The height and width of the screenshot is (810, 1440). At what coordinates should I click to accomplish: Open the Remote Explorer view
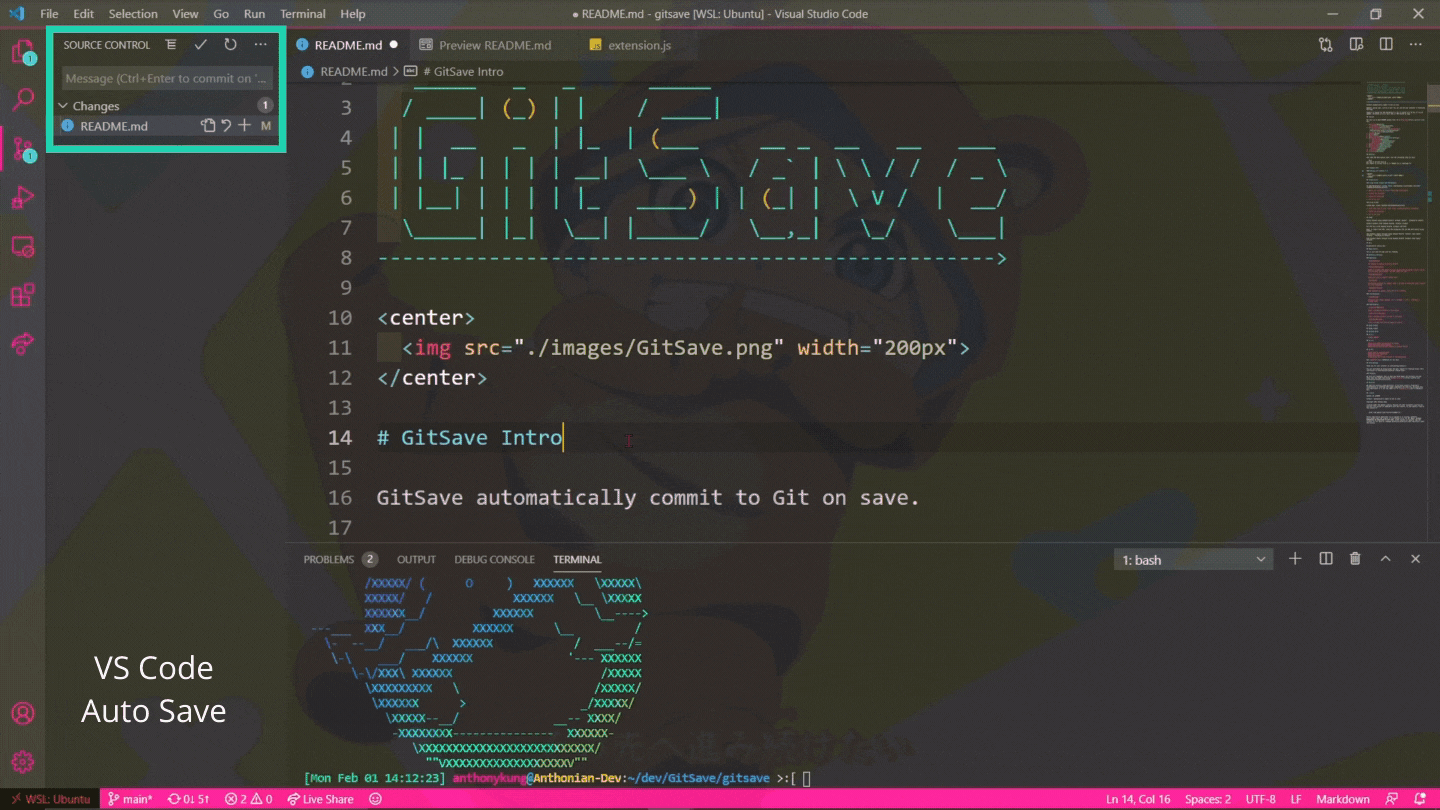[x=22, y=246]
